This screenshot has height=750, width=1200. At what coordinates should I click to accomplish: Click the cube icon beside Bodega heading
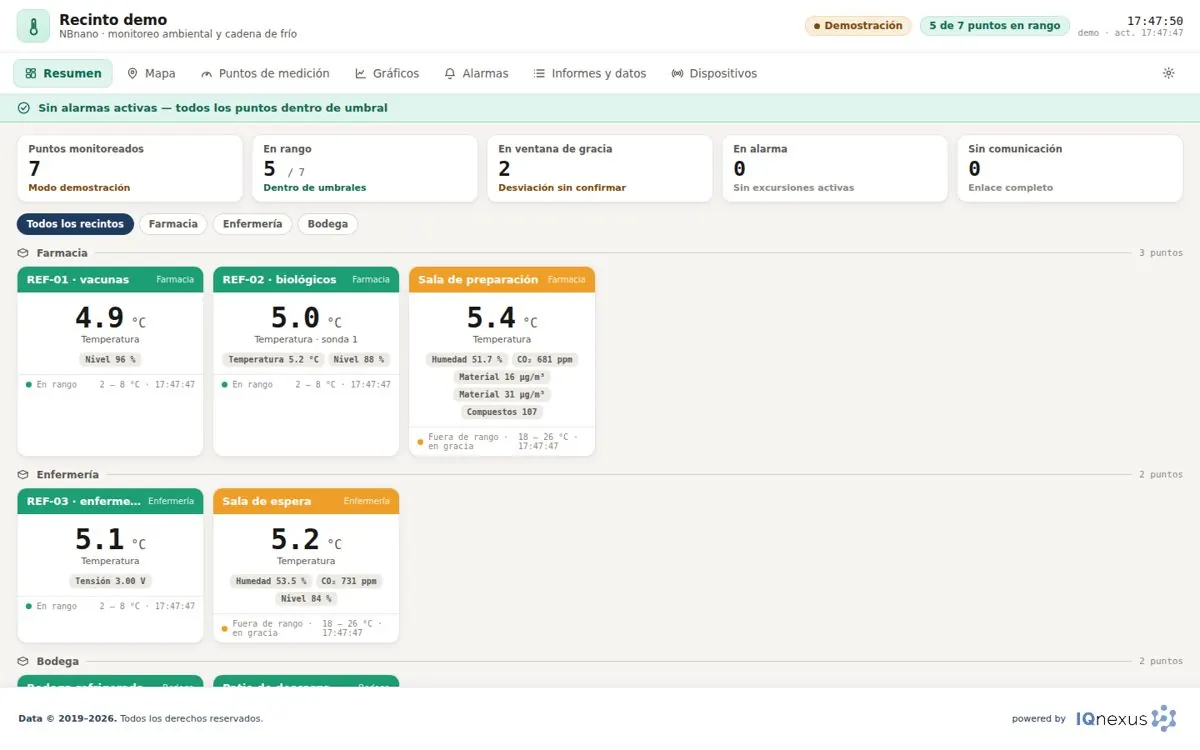click(23, 661)
